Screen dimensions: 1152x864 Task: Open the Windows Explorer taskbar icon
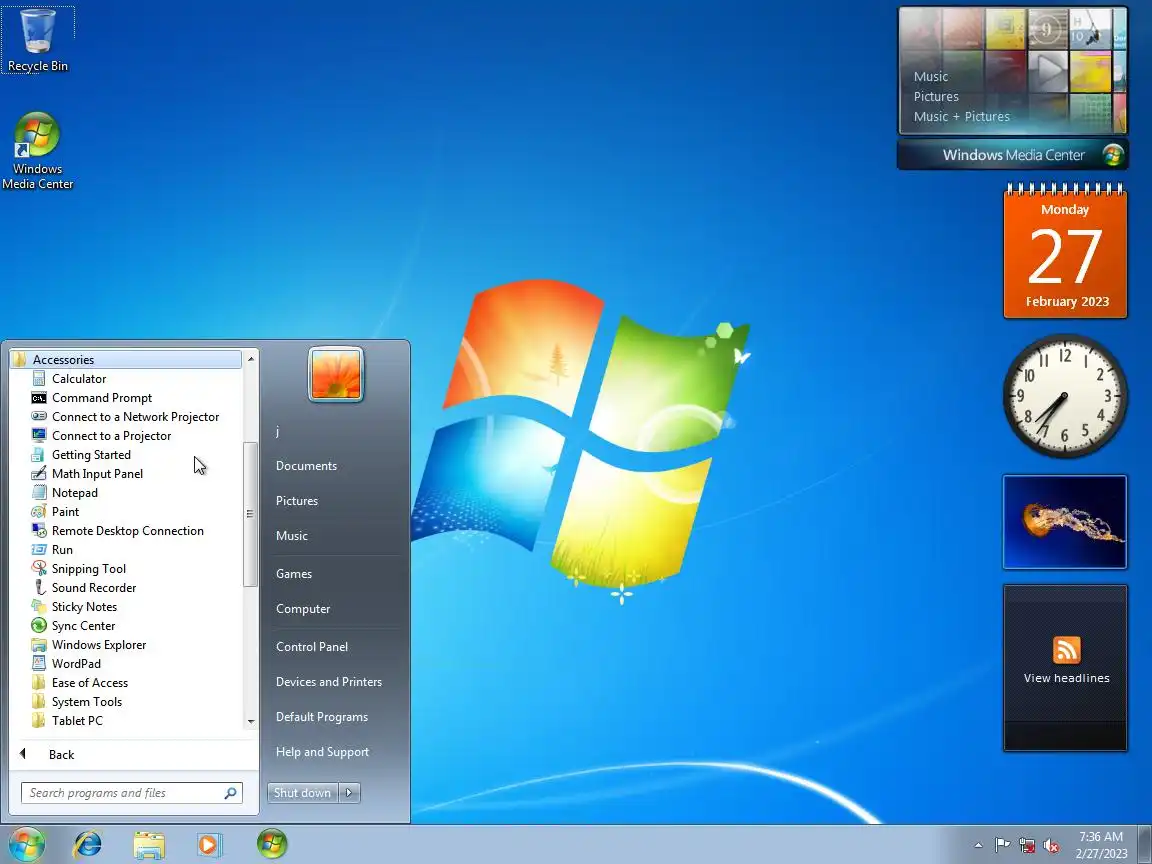pos(148,845)
